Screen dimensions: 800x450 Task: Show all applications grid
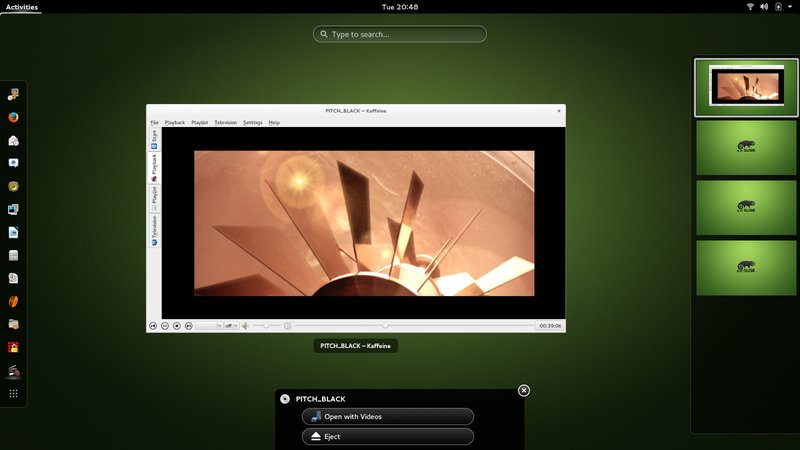point(13,393)
